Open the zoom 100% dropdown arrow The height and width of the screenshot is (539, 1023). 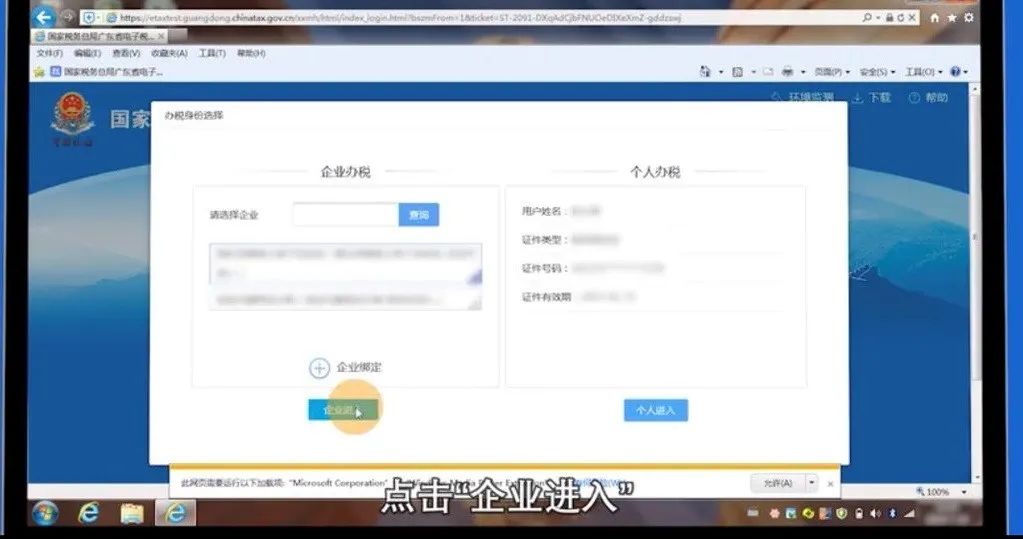(964, 492)
